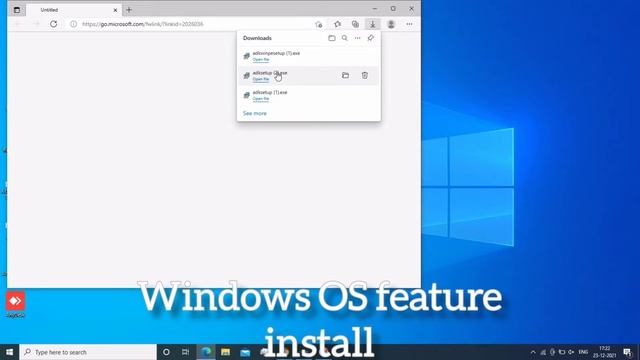Open file link under adksetup (1).exe
Screen dimensions: 640x360
[261, 99]
